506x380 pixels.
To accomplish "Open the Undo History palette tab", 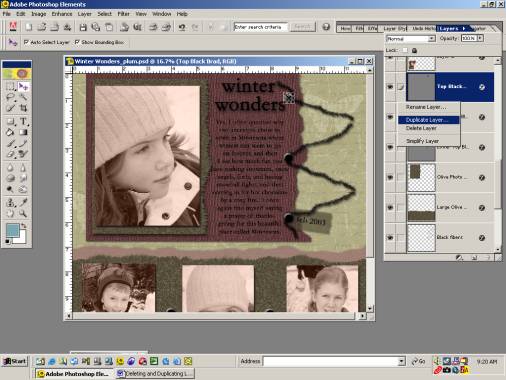I will (423, 29).
